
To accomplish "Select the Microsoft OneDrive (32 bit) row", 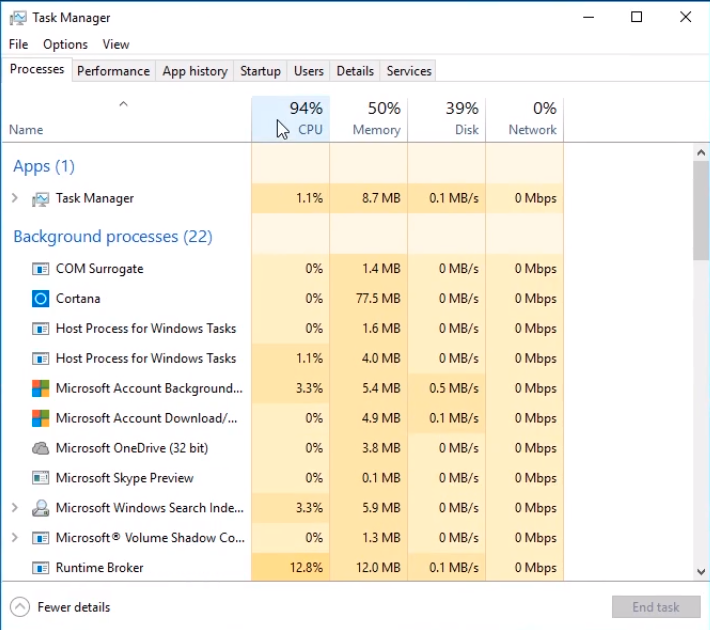I will [283, 448].
